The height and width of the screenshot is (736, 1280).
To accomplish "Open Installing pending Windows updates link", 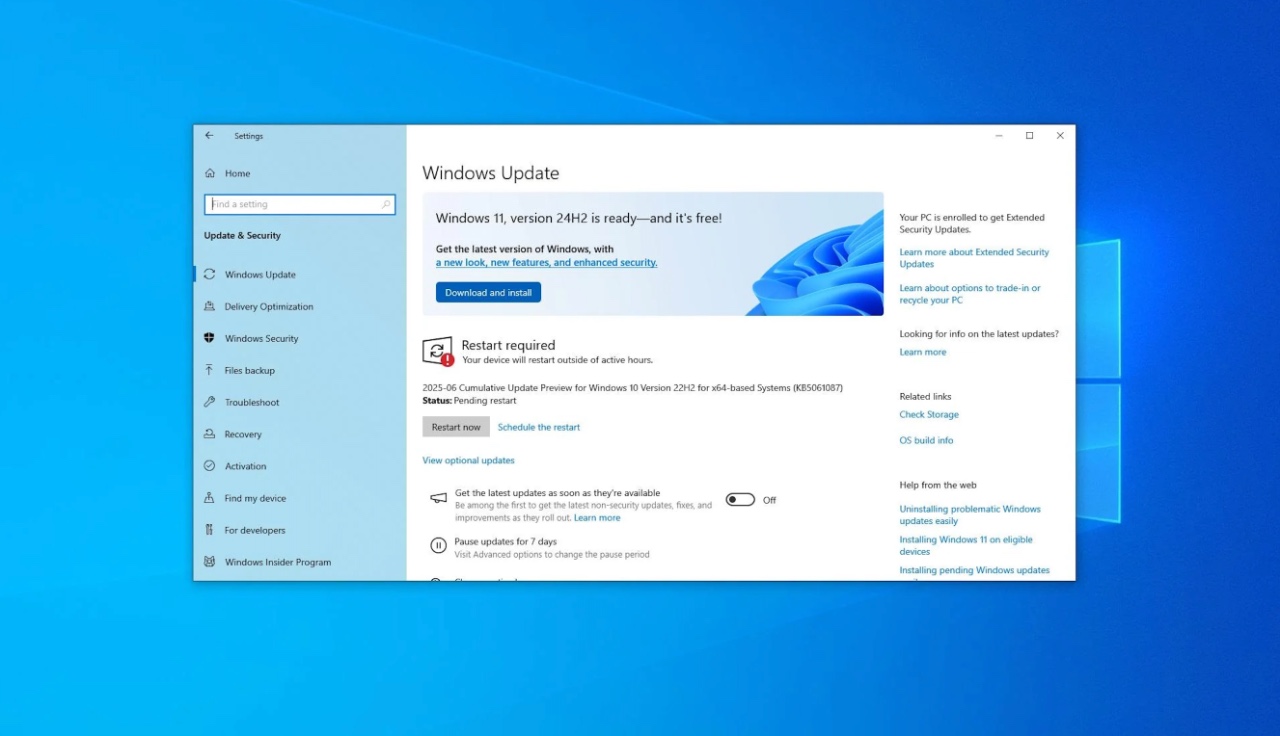I will [974, 570].
